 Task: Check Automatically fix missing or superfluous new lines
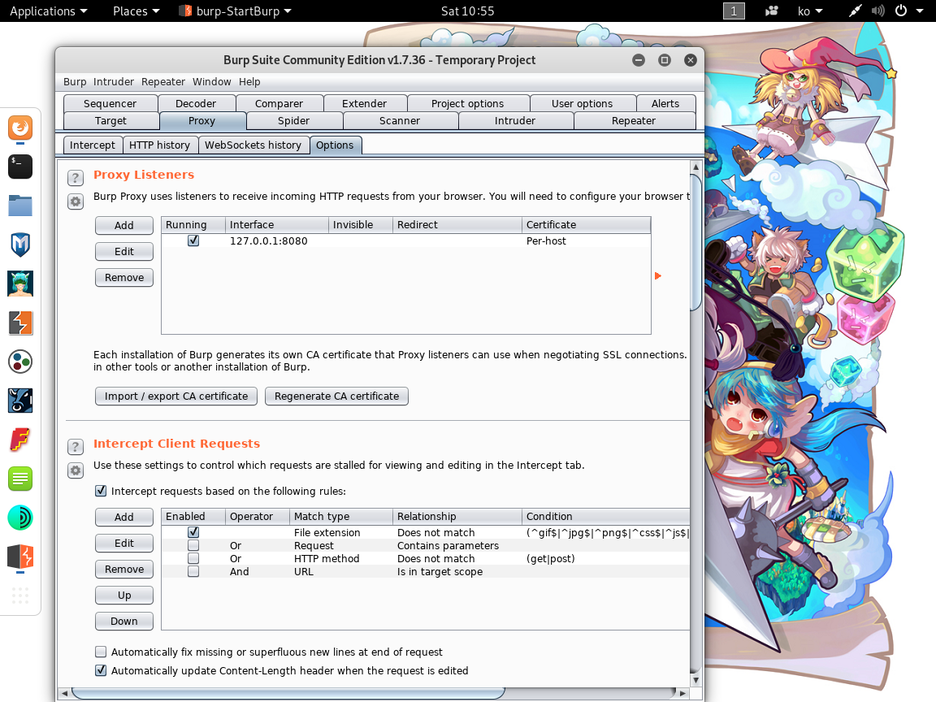point(101,651)
